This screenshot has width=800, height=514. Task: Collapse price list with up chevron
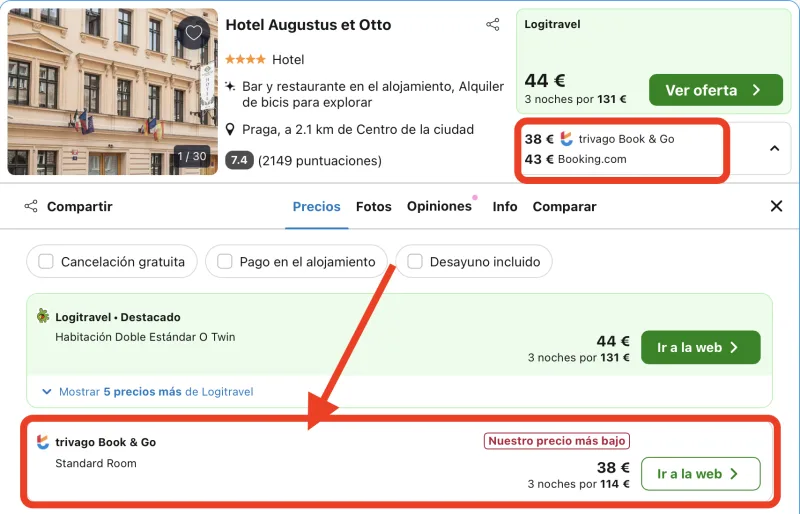(774, 149)
